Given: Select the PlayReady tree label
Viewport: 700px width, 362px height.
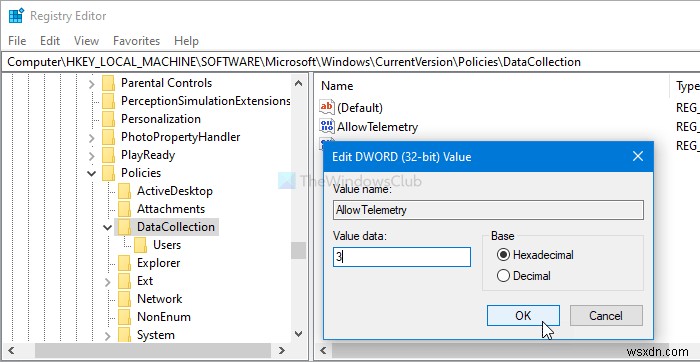Looking at the screenshot, I should pos(148,155).
